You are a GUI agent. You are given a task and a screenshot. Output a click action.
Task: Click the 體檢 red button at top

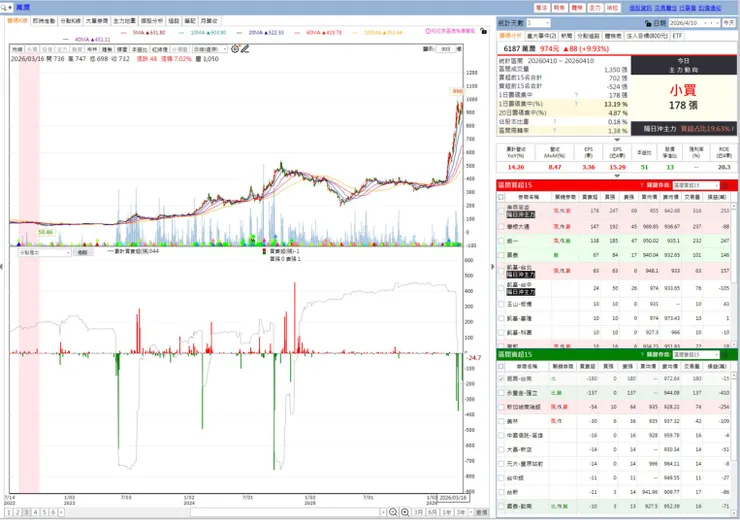[x=577, y=8]
